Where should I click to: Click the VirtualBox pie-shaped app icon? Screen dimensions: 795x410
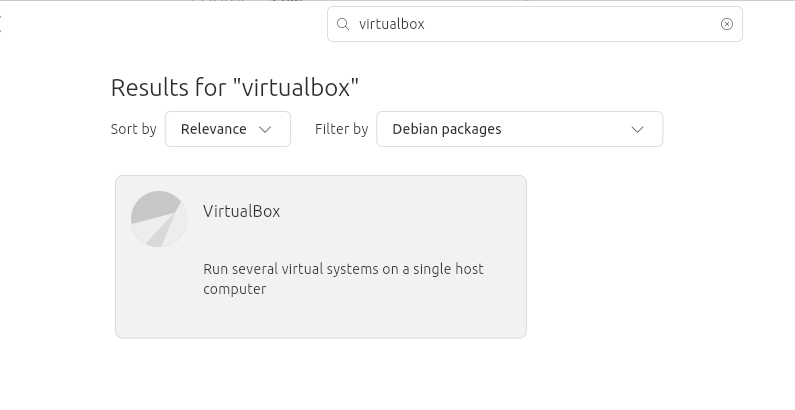point(159,218)
